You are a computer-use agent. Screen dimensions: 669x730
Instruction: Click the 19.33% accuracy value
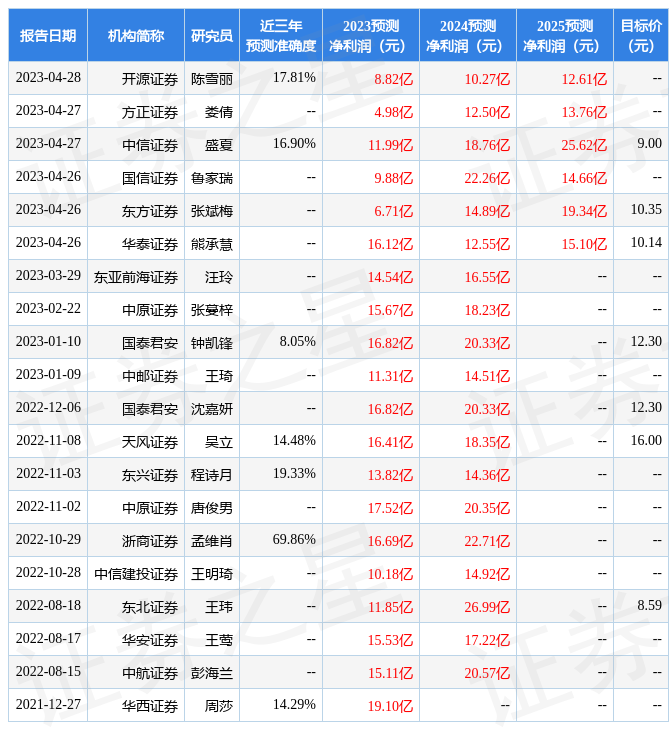coord(294,473)
